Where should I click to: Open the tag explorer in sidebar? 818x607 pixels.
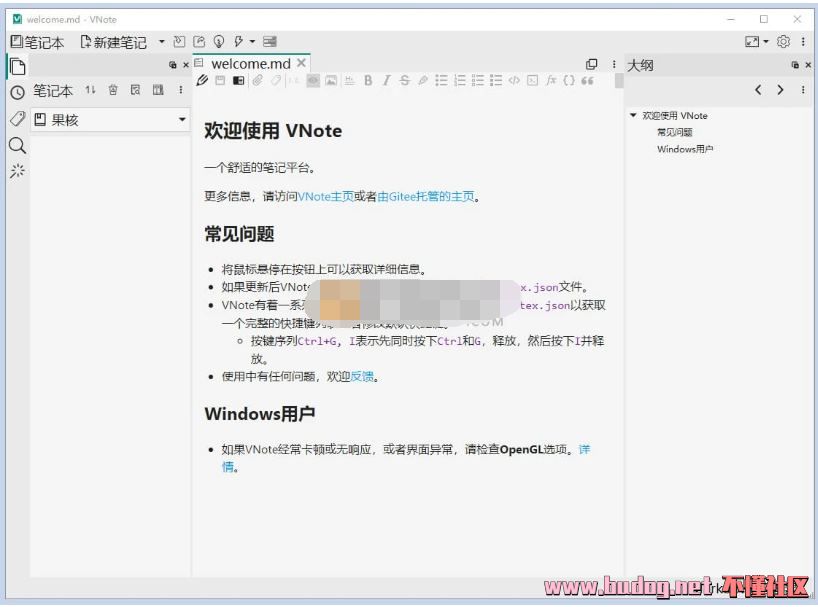tap(17, 119)
